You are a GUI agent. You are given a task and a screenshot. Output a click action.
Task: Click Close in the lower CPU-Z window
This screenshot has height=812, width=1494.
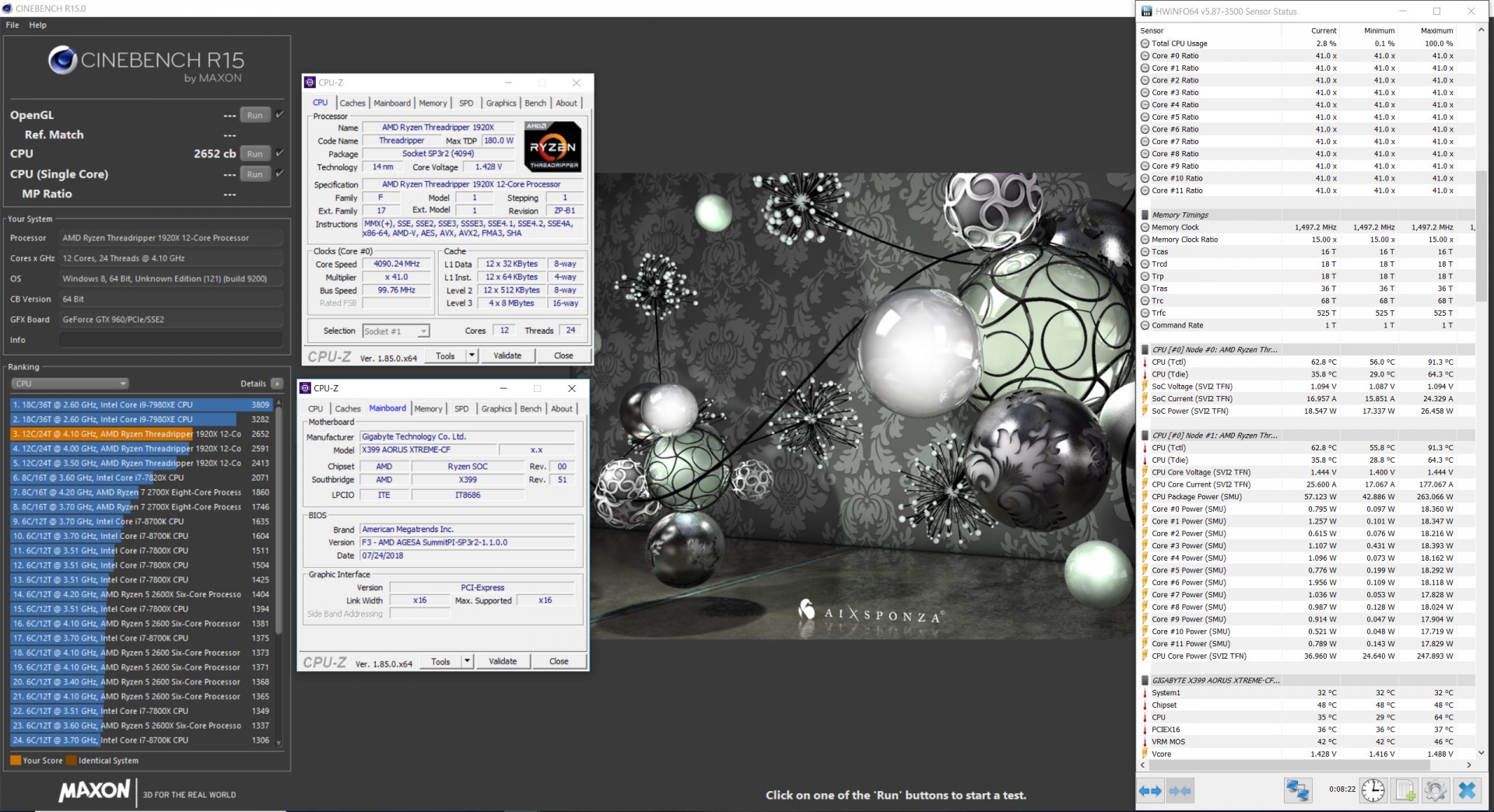click(559, 661)
